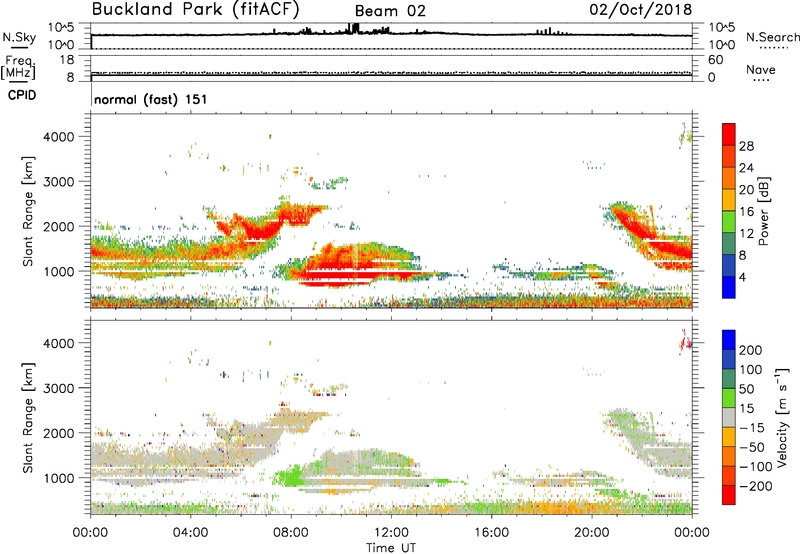This screenshot has height=554, width=800.
Task: Click the '10^5' tick left of noise panel
Action: (x=61, y=27)
